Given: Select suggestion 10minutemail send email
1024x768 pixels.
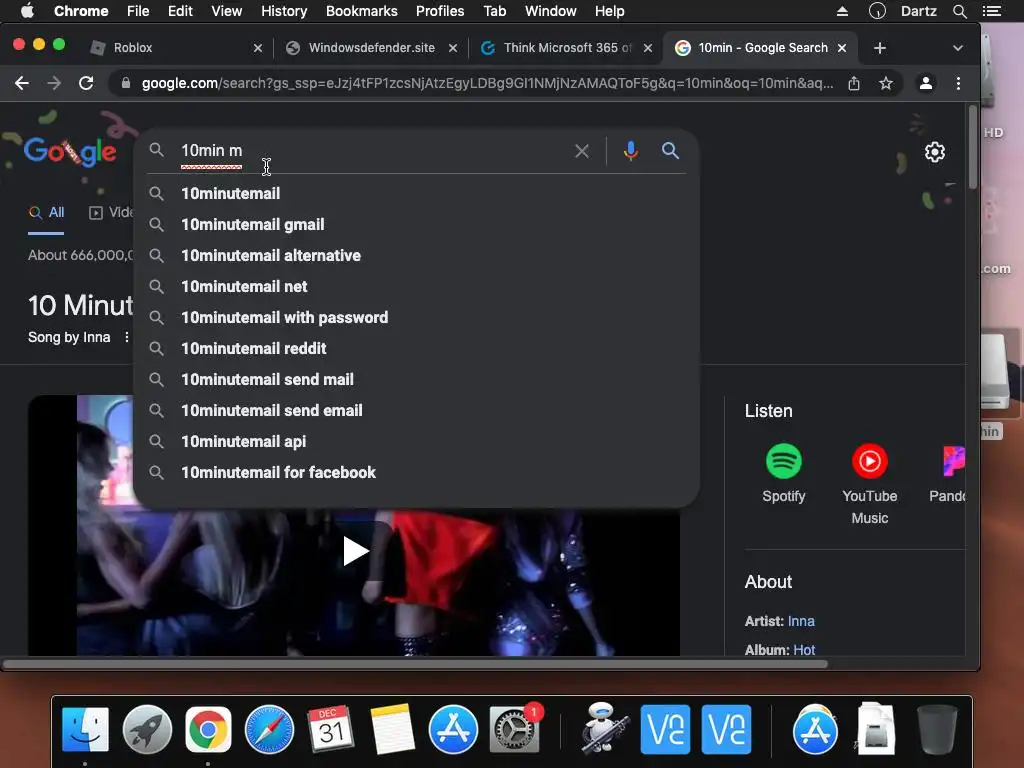Looking at the screenshot, I should [x=417, y=411].
